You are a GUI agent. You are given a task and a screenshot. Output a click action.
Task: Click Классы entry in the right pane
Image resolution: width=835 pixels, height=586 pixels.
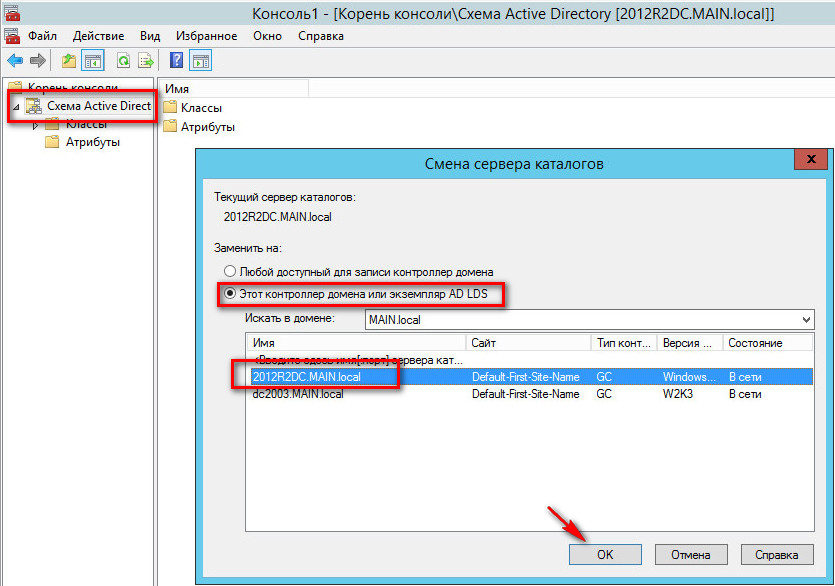point(201,108)
